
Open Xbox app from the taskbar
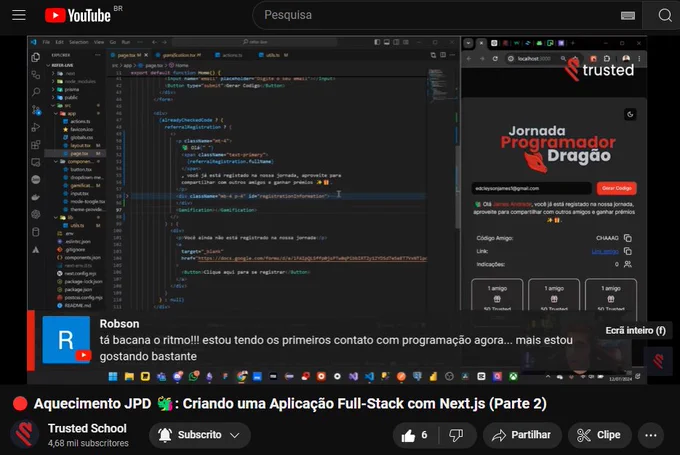tap(513, 376)
